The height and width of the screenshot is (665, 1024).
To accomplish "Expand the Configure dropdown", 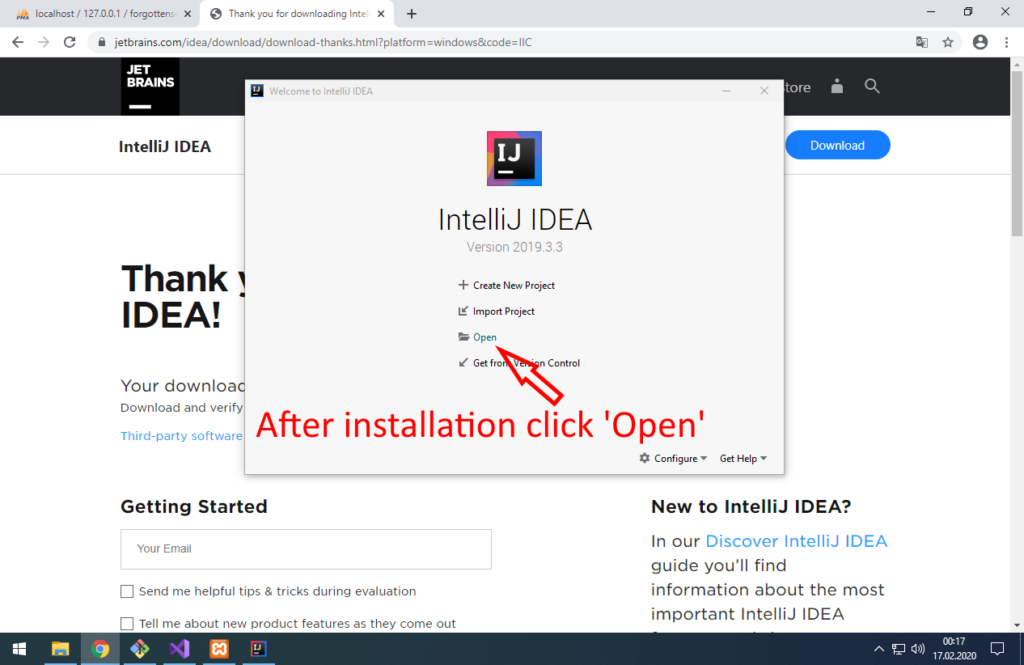I will tap(673, 459).
